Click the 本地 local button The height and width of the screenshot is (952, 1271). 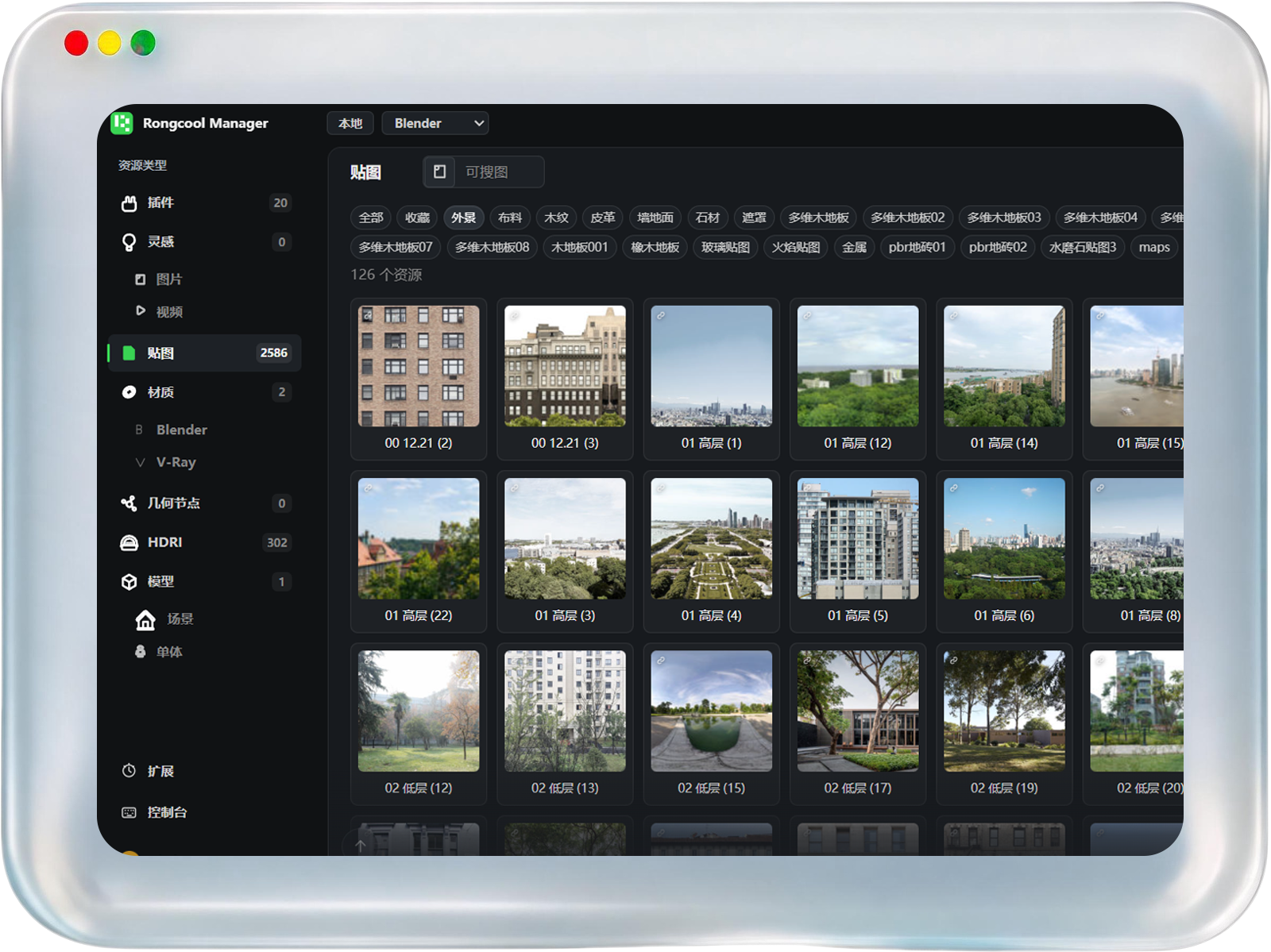coord(350,123)
